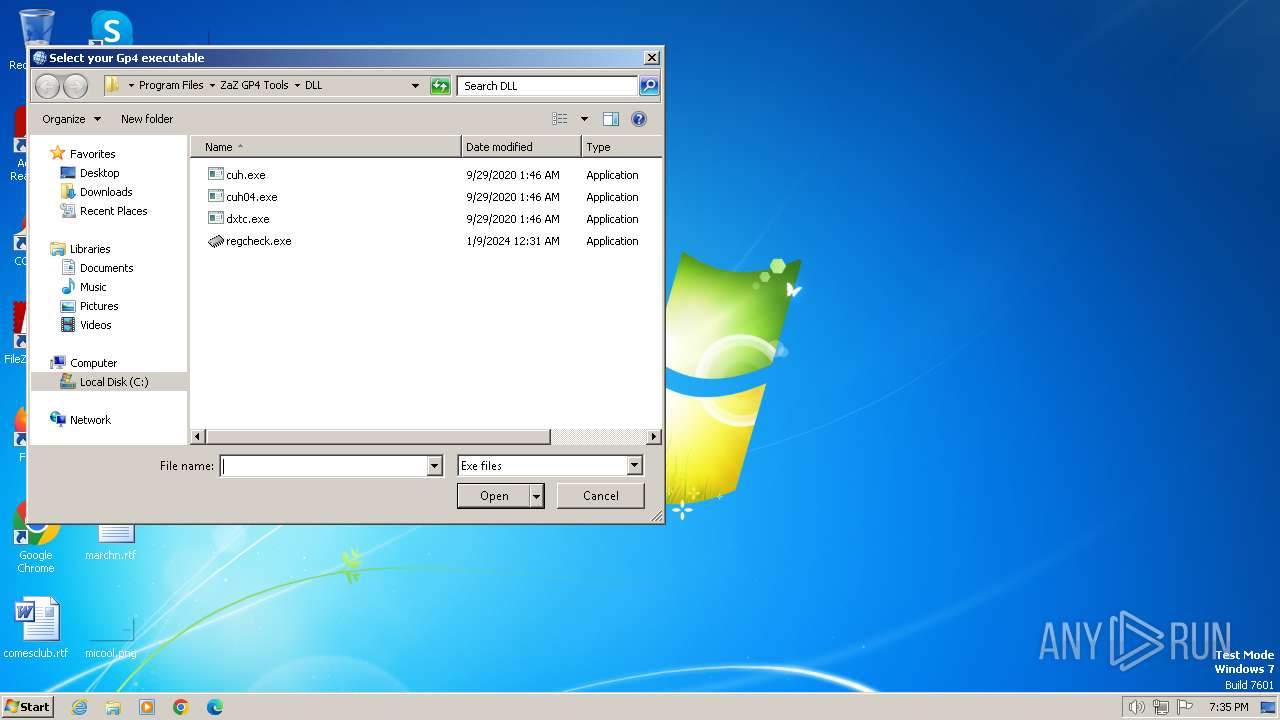Image resolution: width=1280 pixels, height=720 pixels.
Task: Select the regcheck.exe file icon
Action: click(x=216, y=241)
